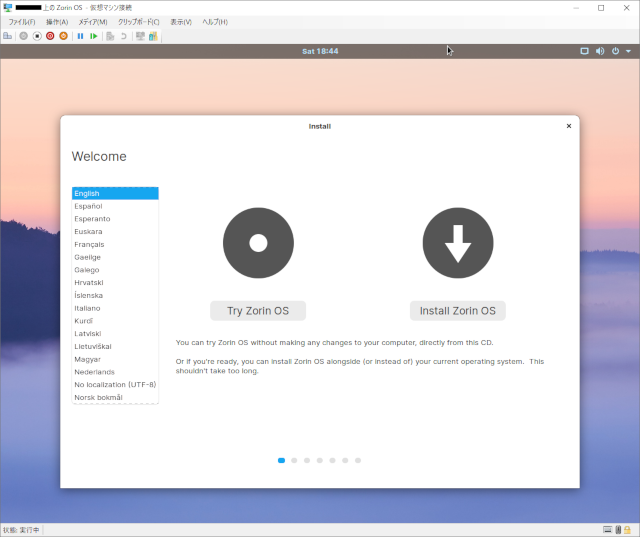Click the disc icon above Try Zorin OS
Viewport: 640px width, 537px height.
[x=258, y=243]
